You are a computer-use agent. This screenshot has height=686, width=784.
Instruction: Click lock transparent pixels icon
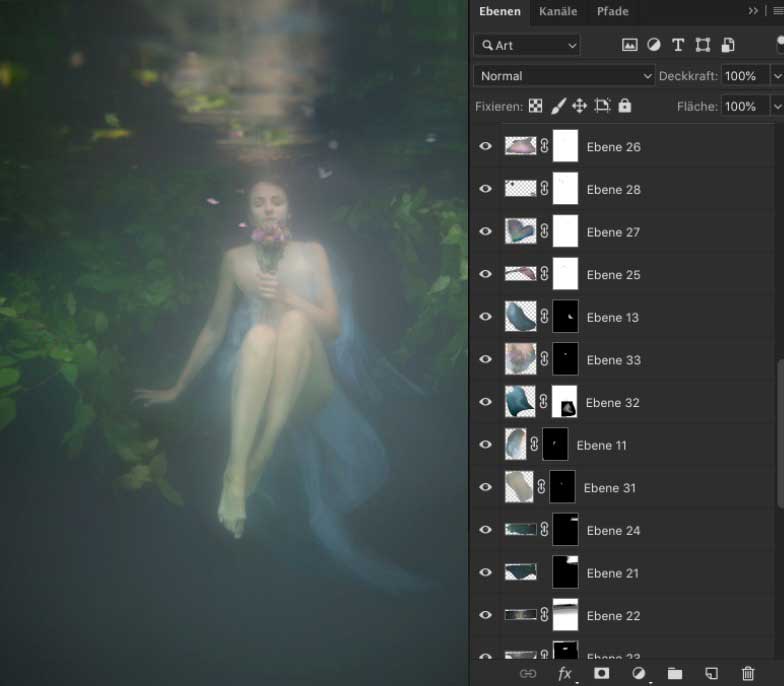point(536,106)
